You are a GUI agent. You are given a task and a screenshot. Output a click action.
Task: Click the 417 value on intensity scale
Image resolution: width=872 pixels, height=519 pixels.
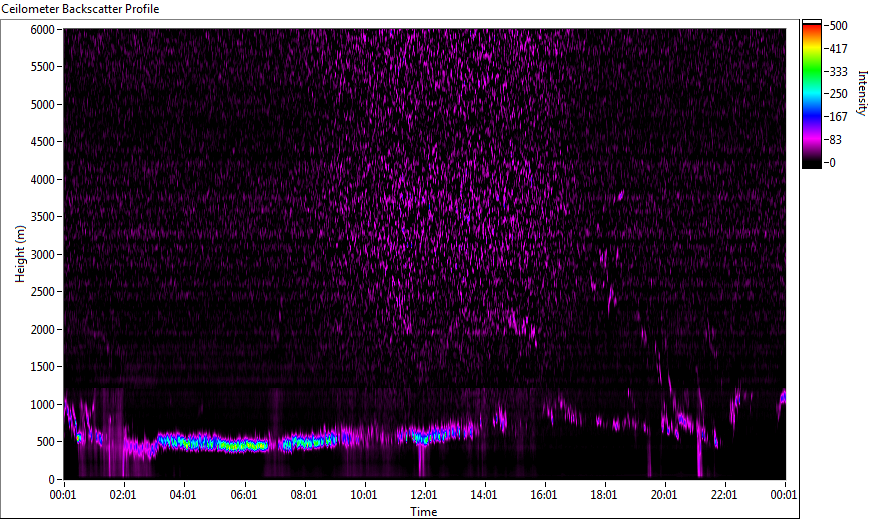(x=838, y=48)
